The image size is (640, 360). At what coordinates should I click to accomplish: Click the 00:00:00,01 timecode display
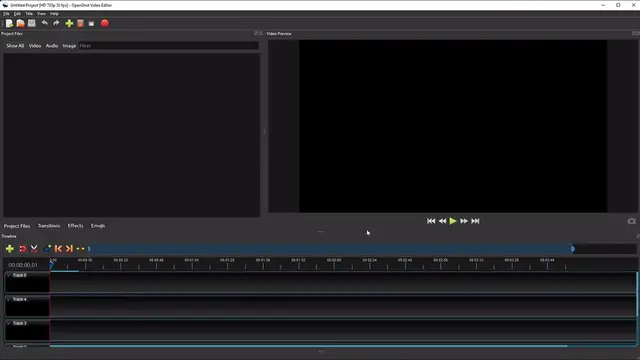pos(23,265)
